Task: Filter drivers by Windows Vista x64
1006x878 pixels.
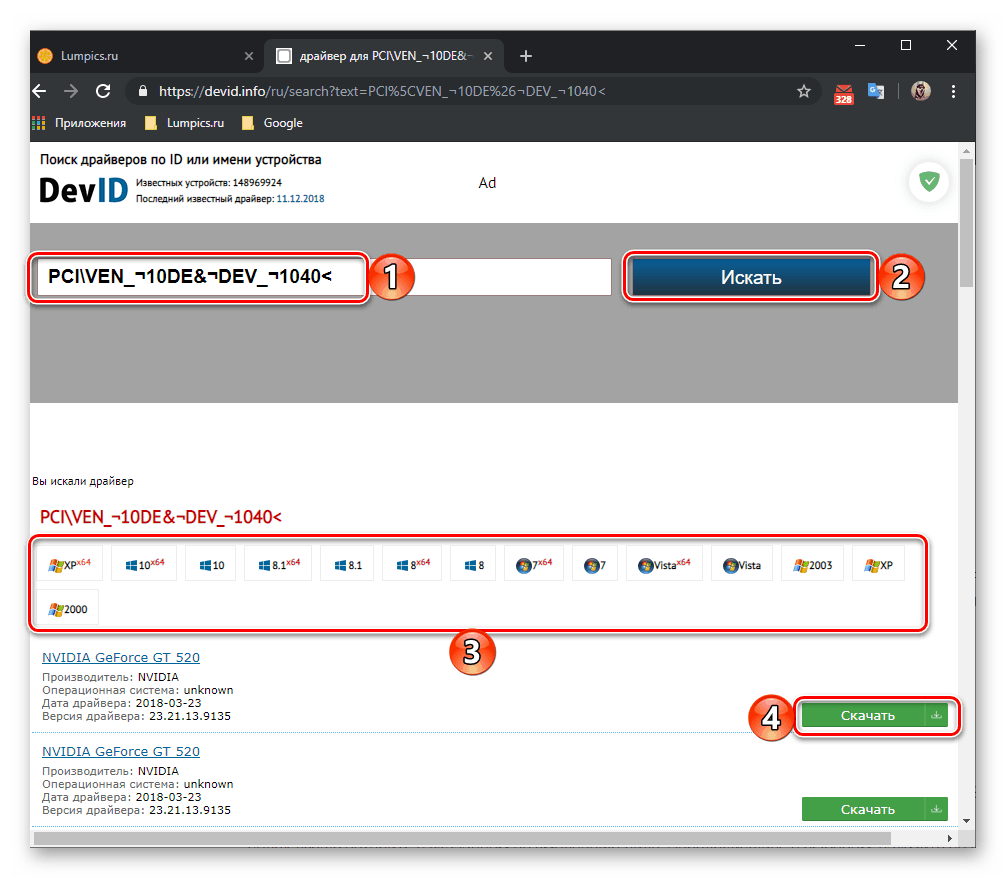Action: (x=664, y=565)
